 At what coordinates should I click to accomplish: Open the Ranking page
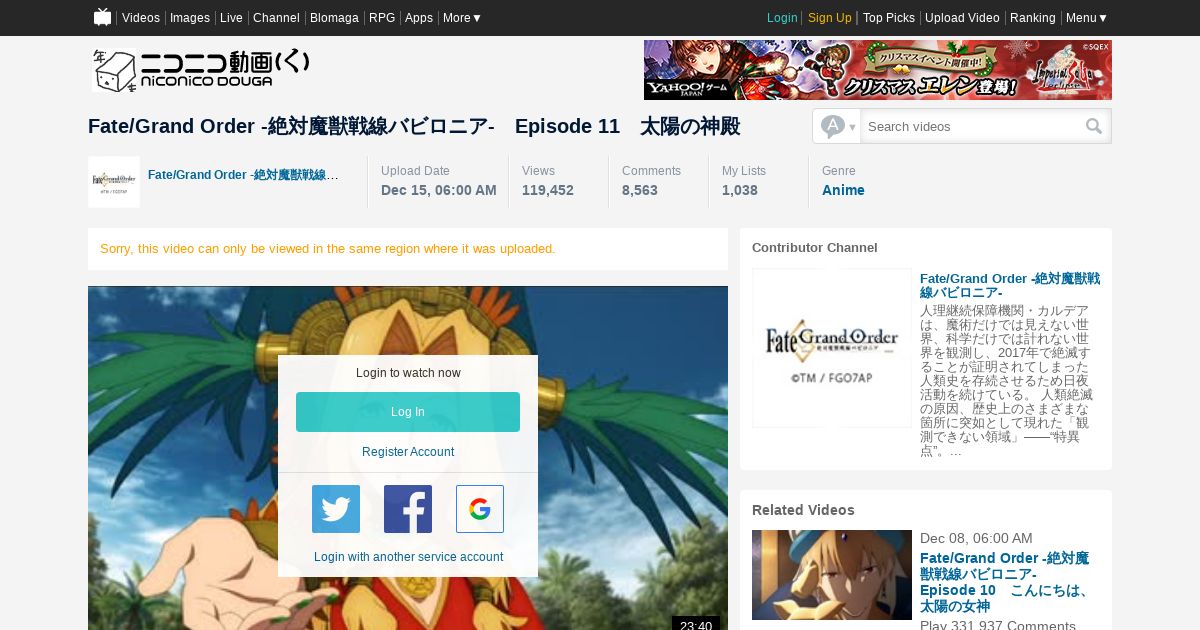pos(1033,18)
